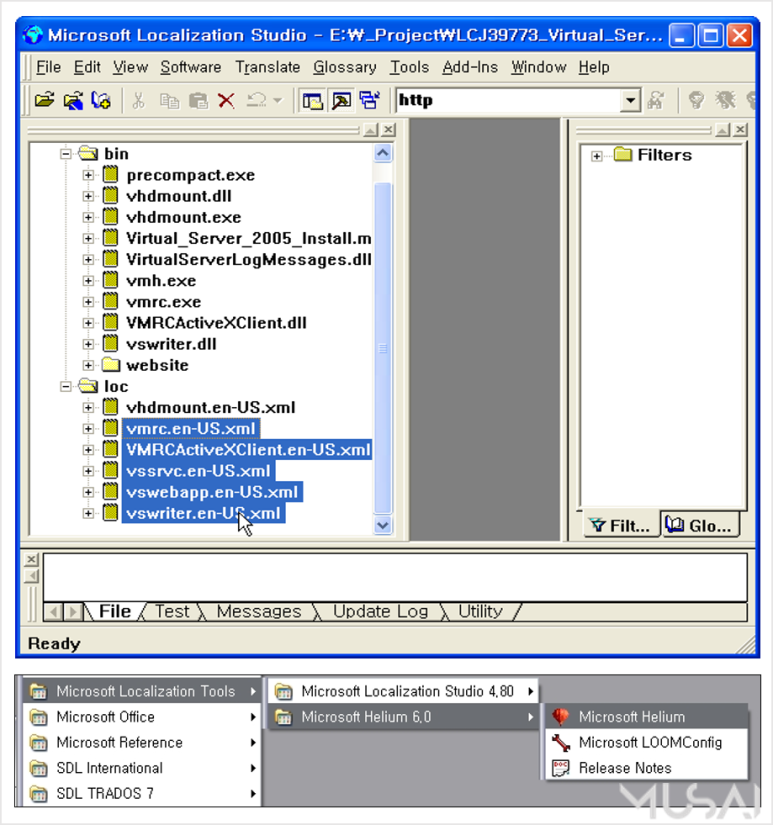Switch to the Test output tab
This screenshot has width=773, height=825.
[172, 611]
